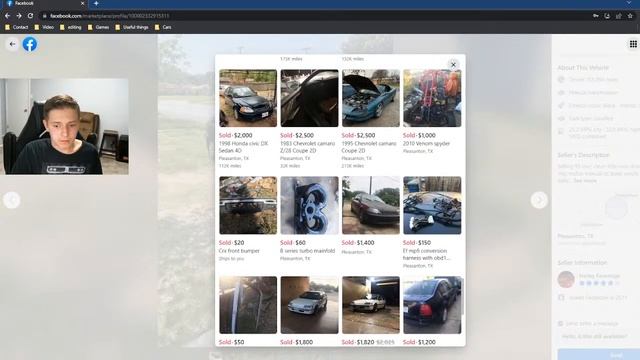The height and width of the screenshot is (360, 640).
Task: Click the 1995 Chevrolet camaro Coupe title
Action: pyautogui.click(x=369, y=147)
